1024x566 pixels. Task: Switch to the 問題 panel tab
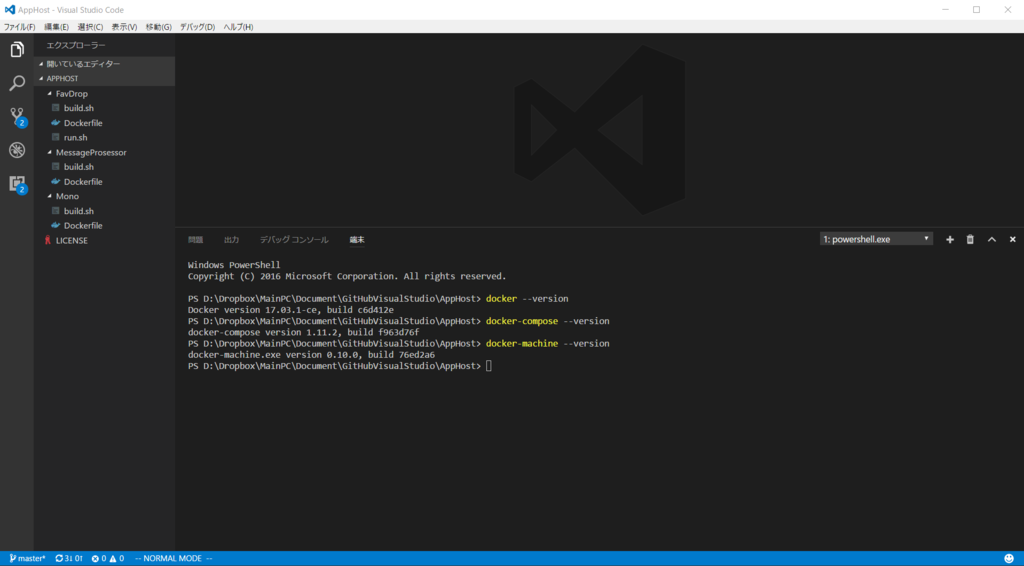pos(195,240)
